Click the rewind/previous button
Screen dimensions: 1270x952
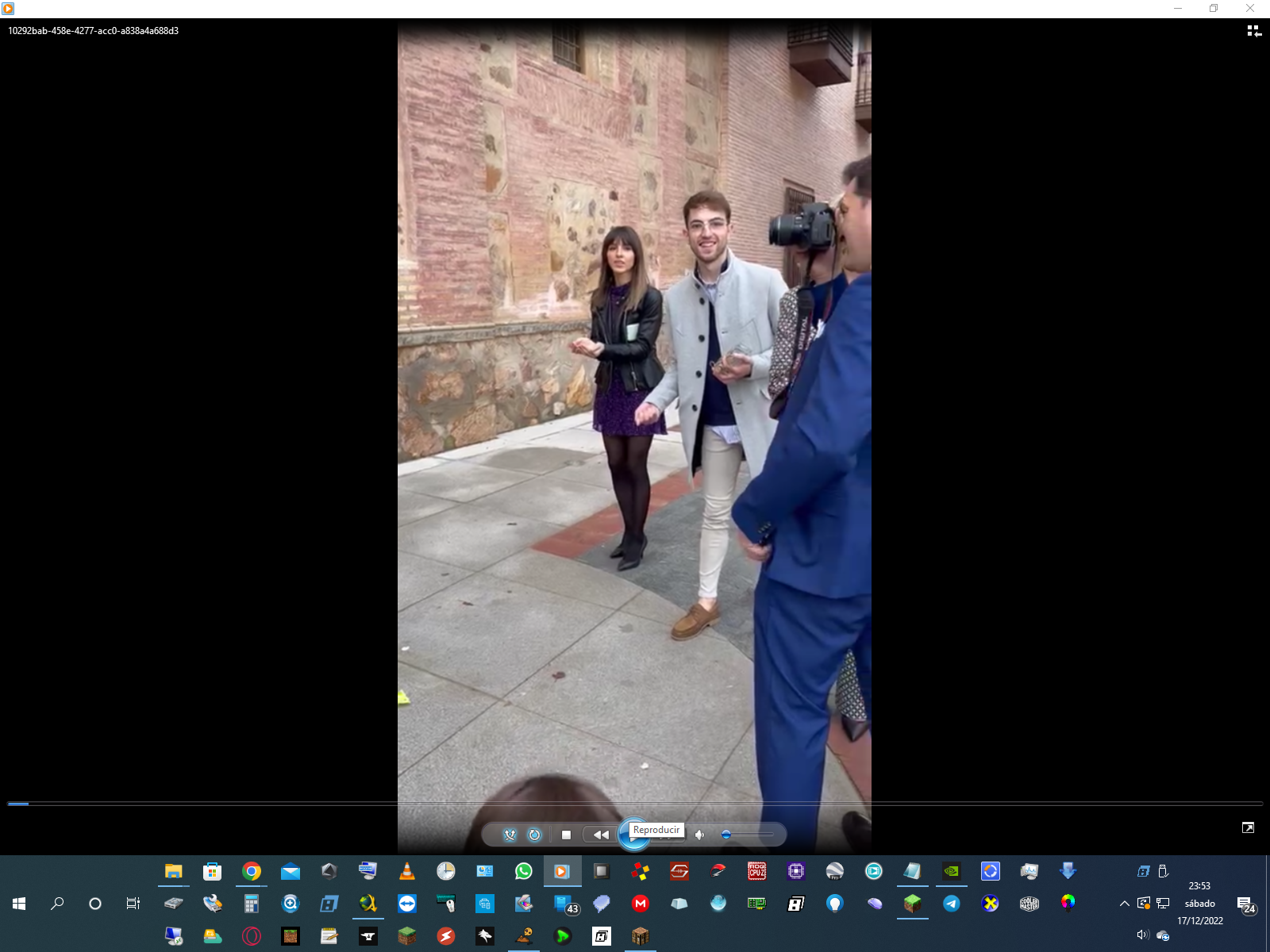coord(601,835)
